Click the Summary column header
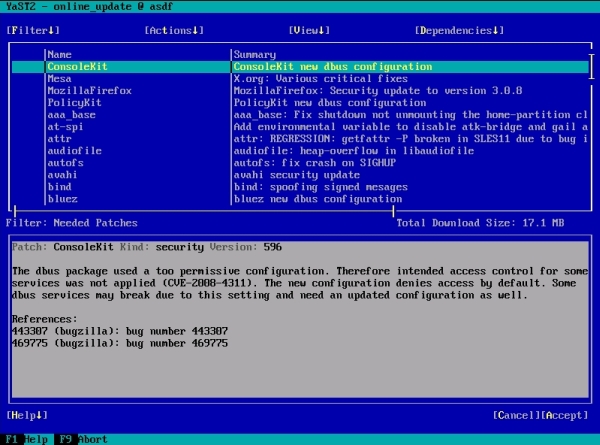 point(255,54)
